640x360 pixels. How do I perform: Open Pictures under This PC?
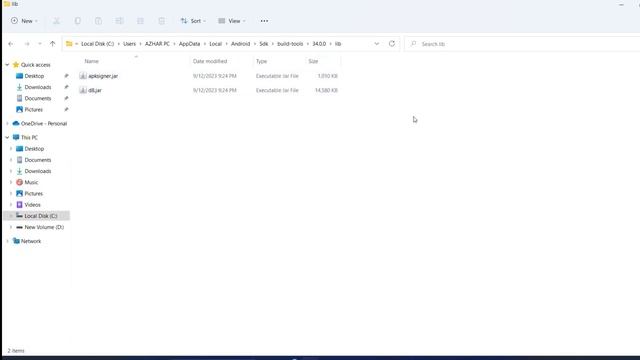33,193
